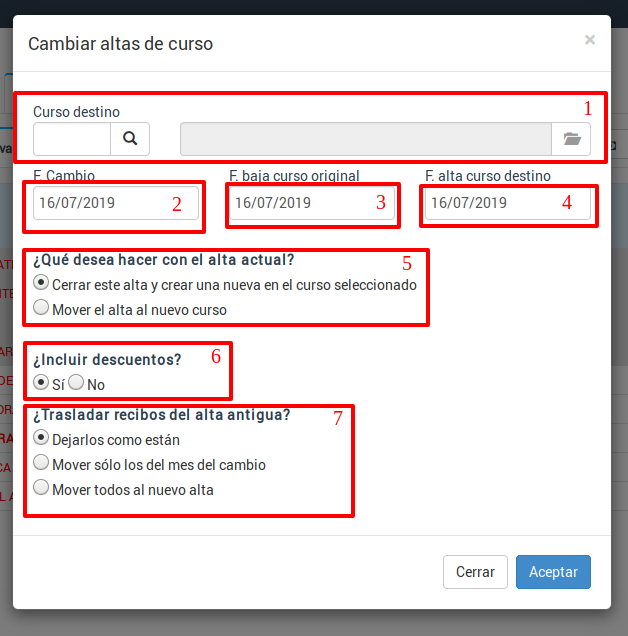This screenshot has height=636, width=628.
Task: Focus the F. baja curso original date field
Action: [x=312, y=203]
